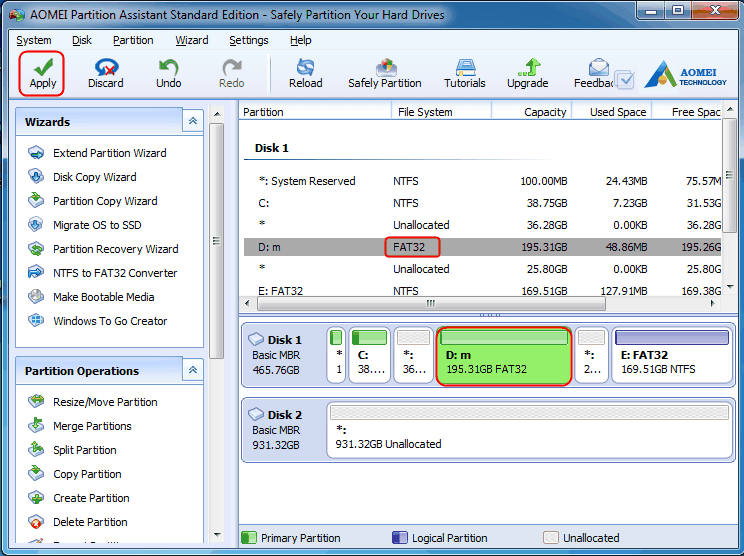Click partition list horizontal scrollbar

tap(431, 303)
